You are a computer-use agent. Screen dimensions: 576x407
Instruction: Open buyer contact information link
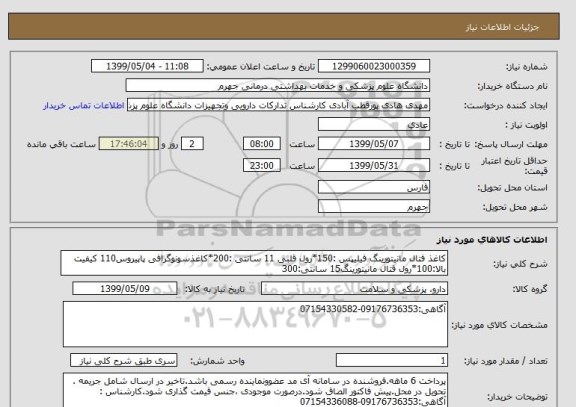84,105
